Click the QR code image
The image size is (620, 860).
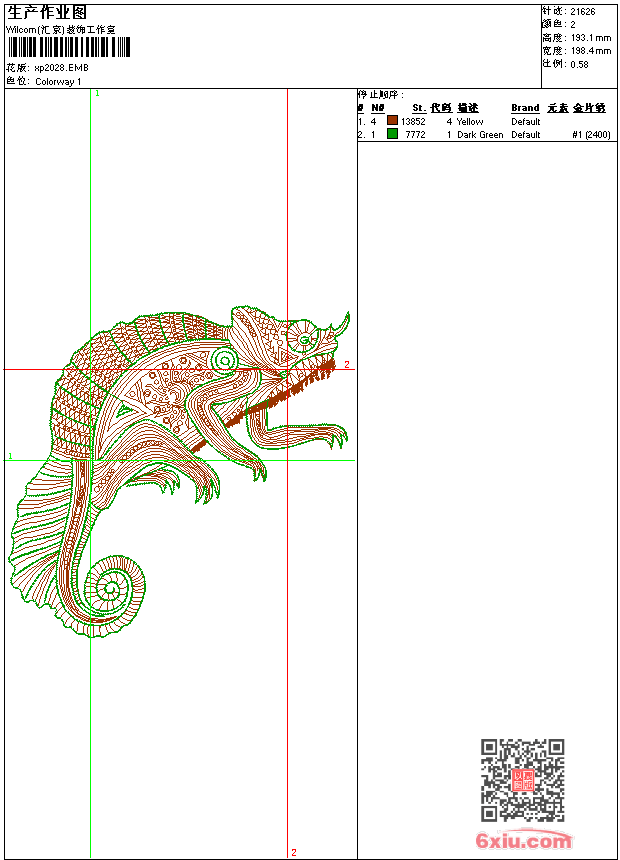point(522,780)
